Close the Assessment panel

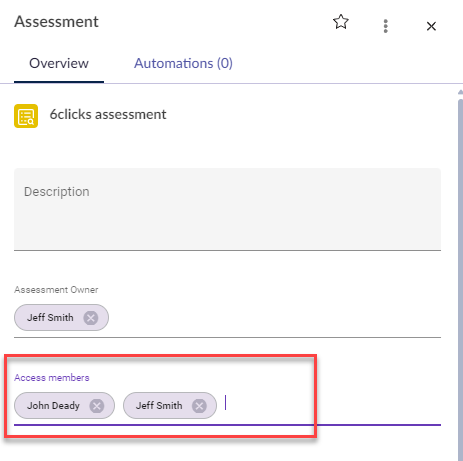(431, 26)
